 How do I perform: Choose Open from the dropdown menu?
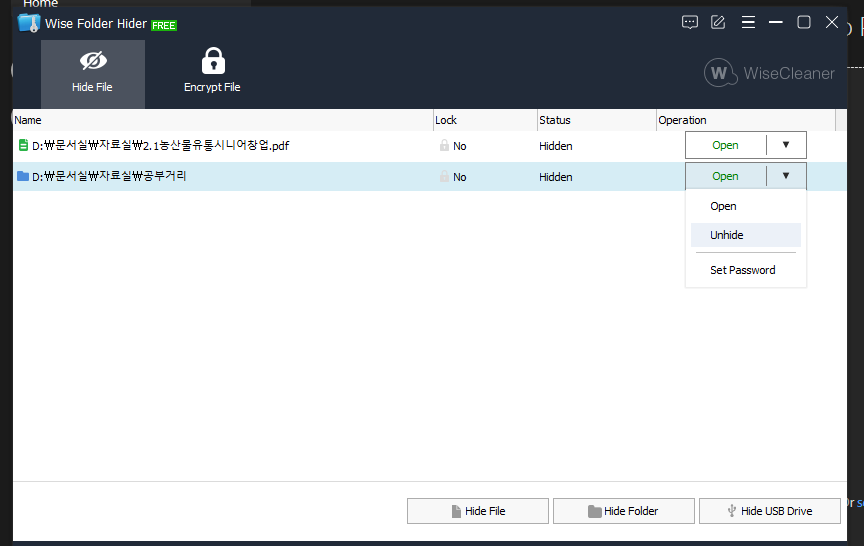[746, 206]
